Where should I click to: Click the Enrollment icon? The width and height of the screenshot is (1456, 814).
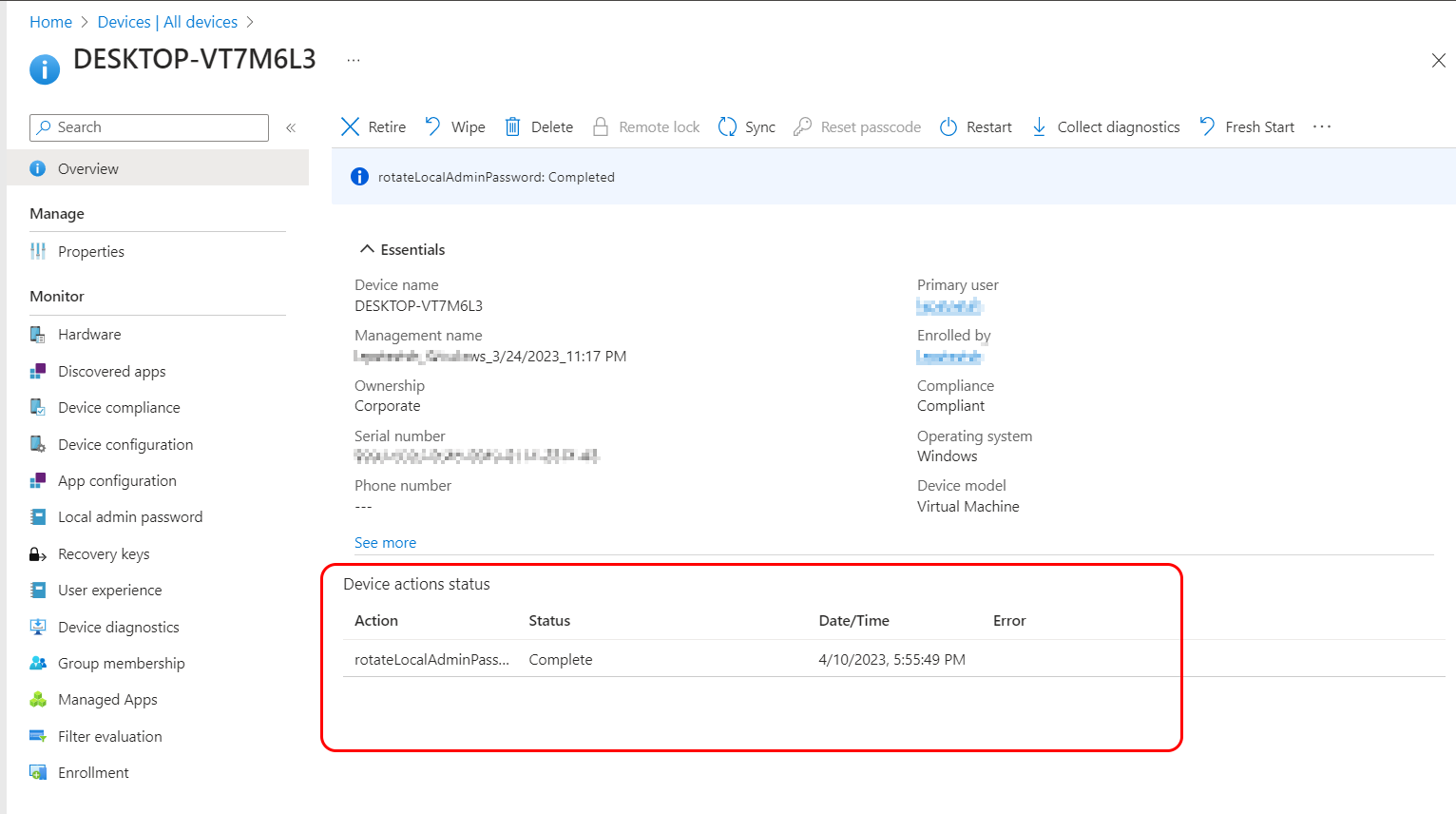click(38, 772)
